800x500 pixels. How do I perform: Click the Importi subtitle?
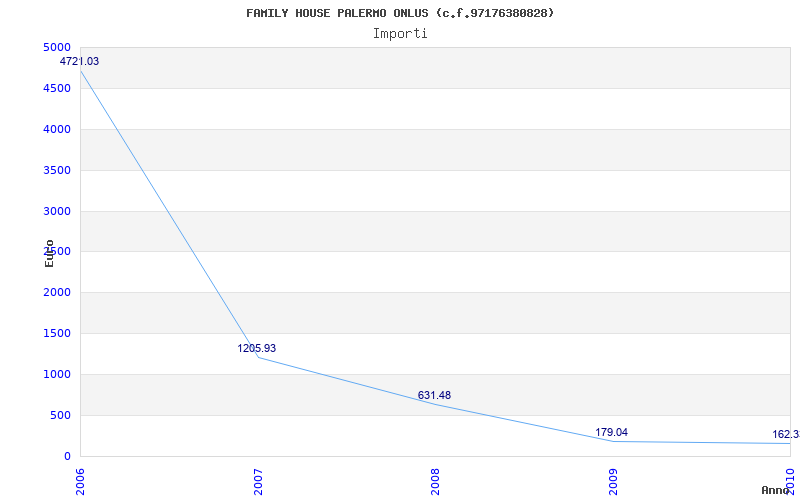tap(400, 33)
